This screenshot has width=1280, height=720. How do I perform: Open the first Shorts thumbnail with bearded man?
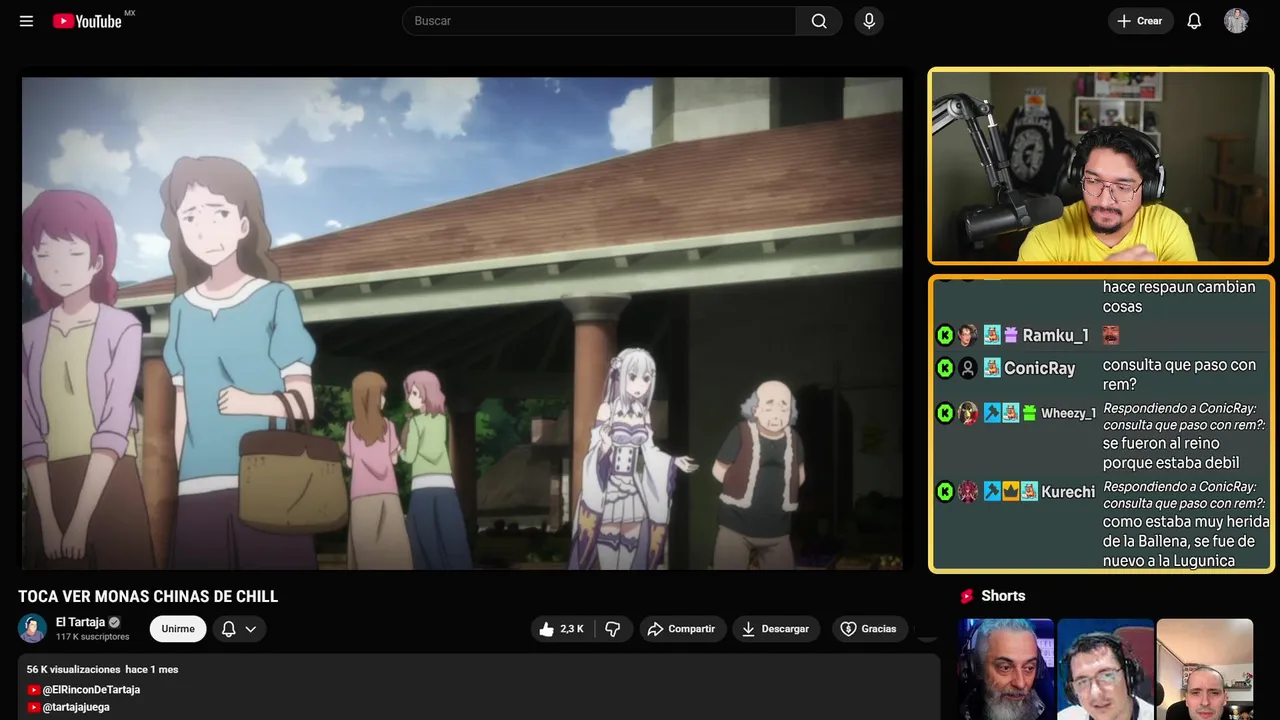(1006, 669)
